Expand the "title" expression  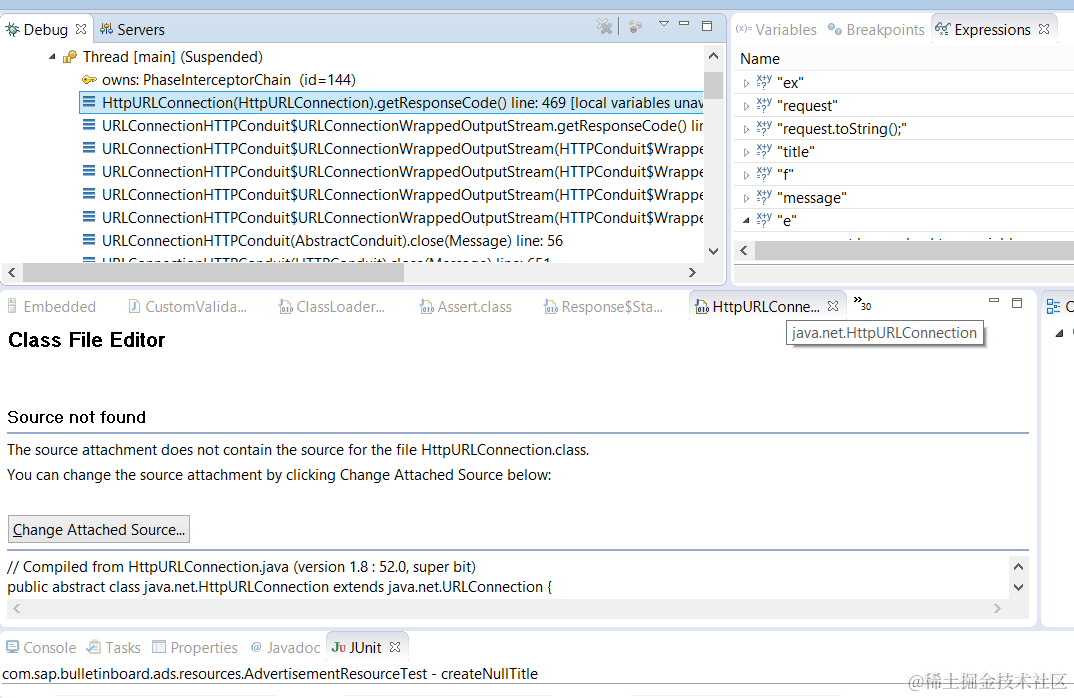click(746, 153)
